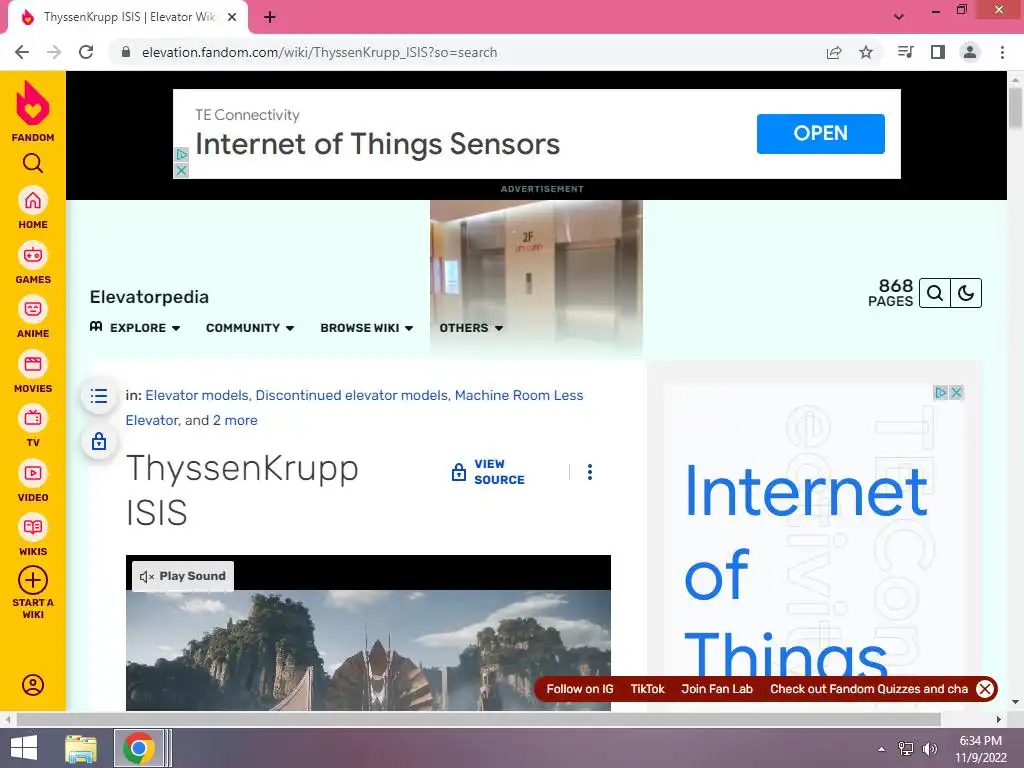Open Machine Room Less Elevator category link
The width and height of the screenshot is (1024, 768).
click(355, 408)
